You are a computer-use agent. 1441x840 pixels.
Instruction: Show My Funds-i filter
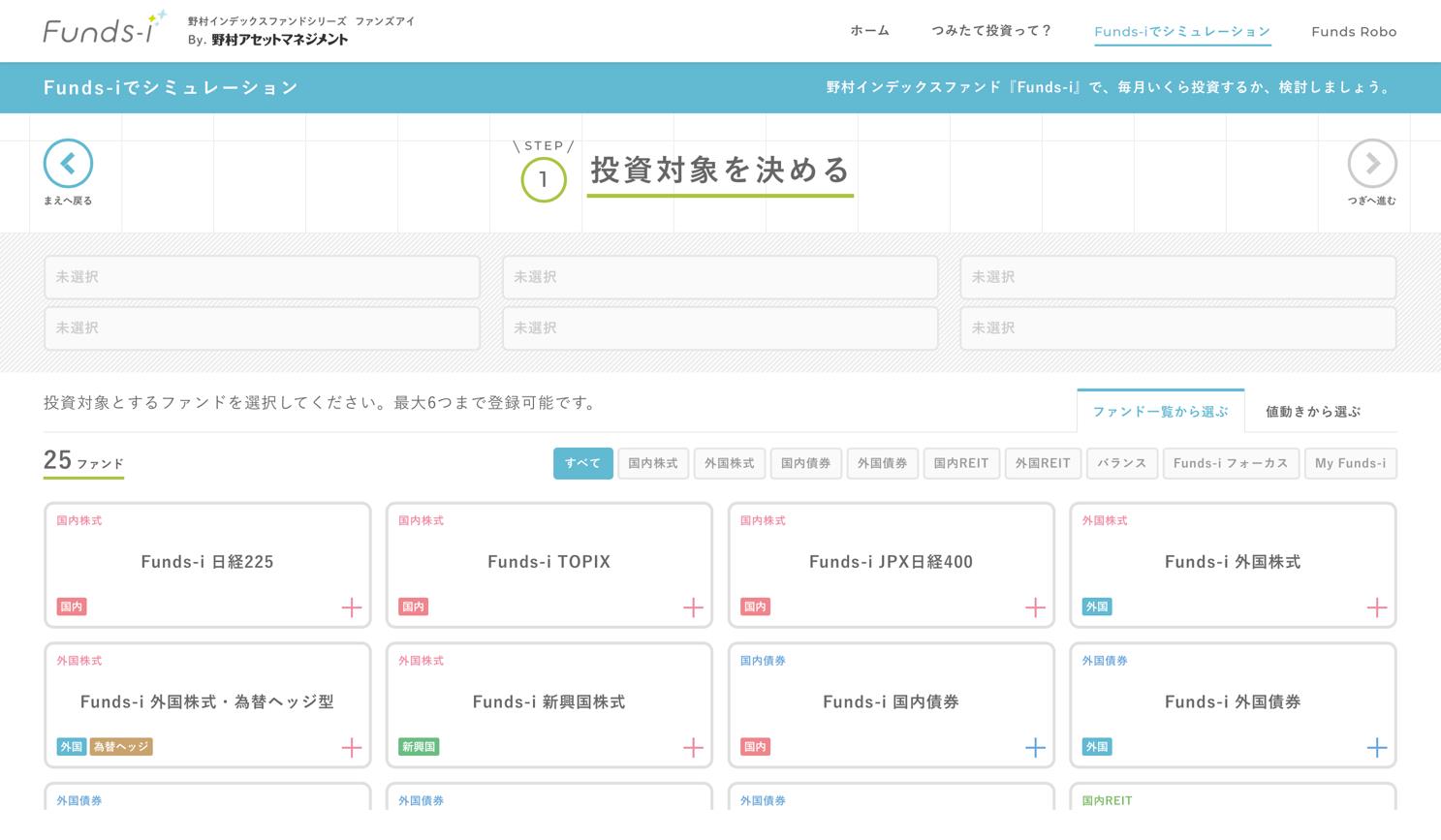[x=1351, y=463]
